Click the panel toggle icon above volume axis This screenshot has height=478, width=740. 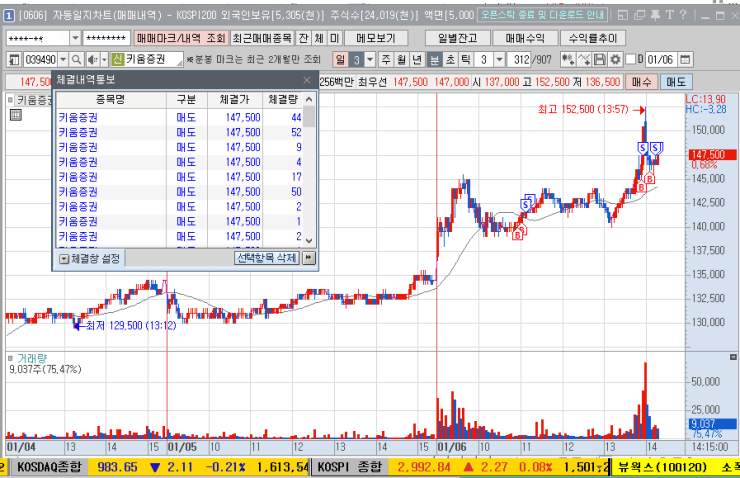pos(733,357)
